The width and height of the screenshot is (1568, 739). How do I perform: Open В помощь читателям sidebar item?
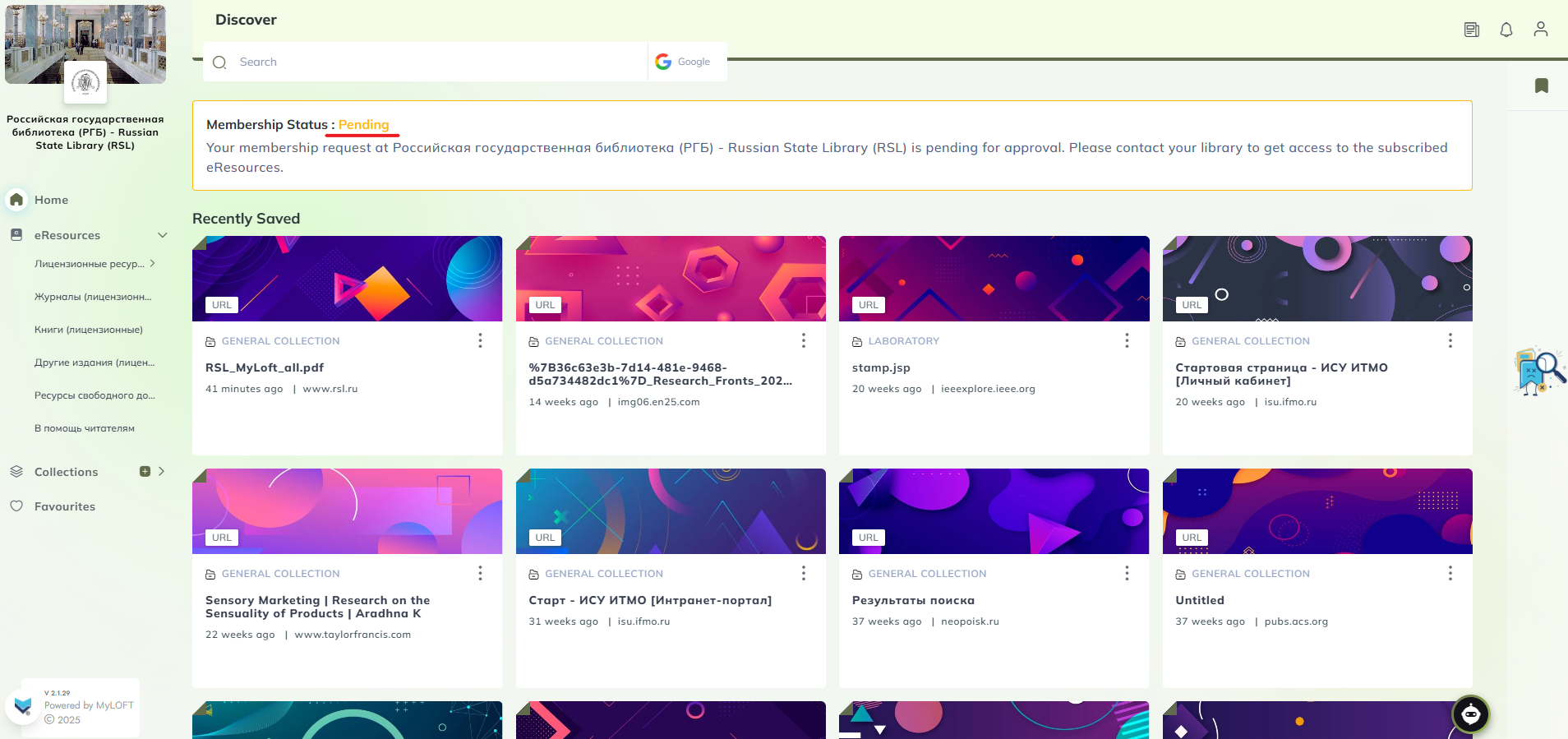coord(85,428)
